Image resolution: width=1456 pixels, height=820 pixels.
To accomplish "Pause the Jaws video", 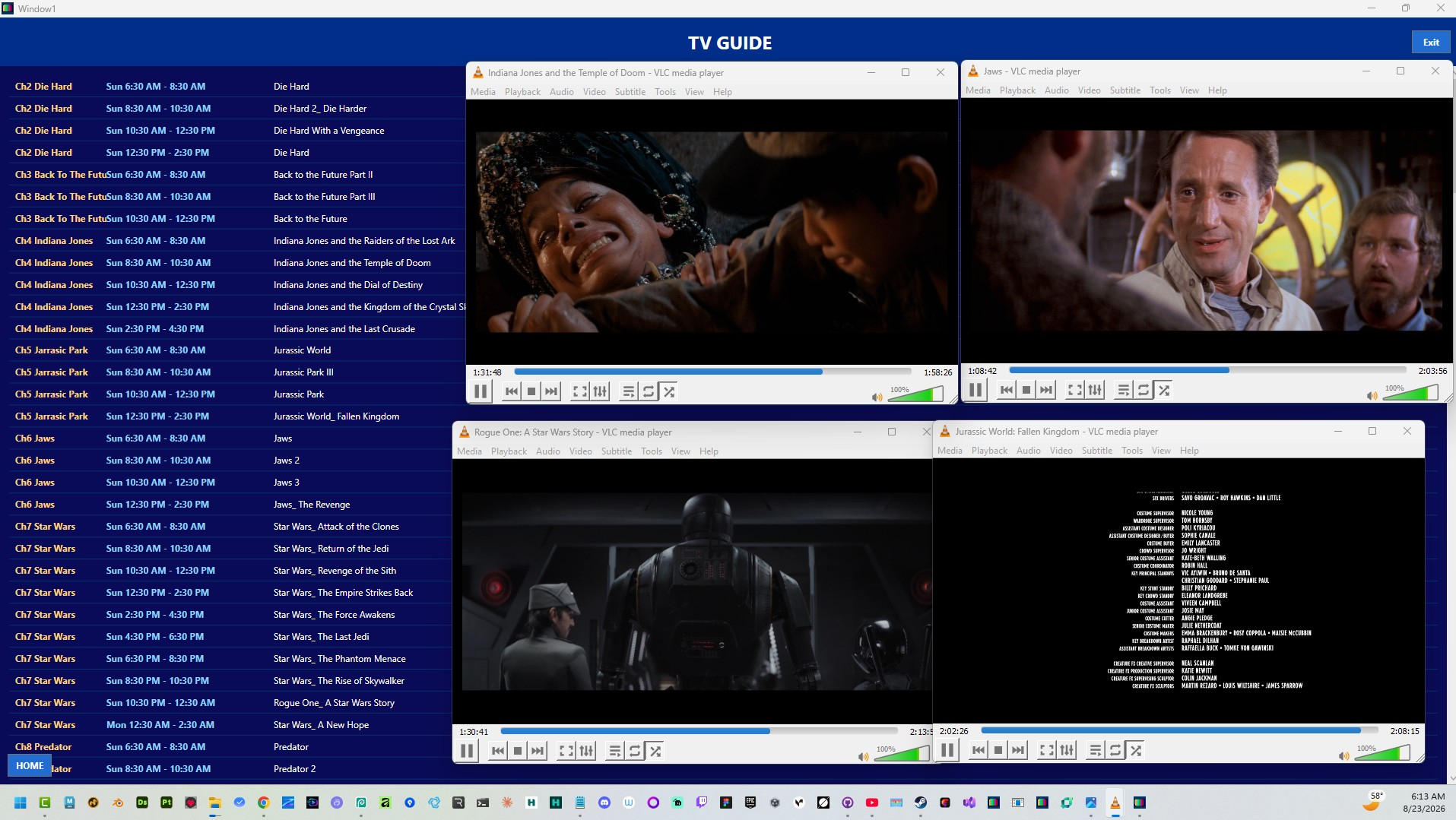I will coord(975,390).
